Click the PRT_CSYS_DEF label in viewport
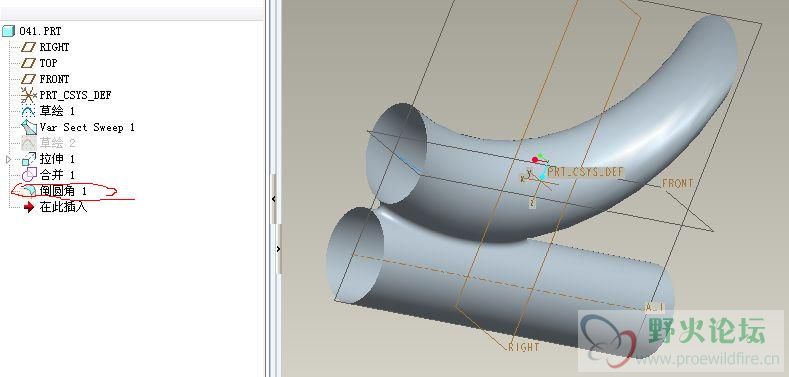789x377 pixels. (x=586, y=172)
